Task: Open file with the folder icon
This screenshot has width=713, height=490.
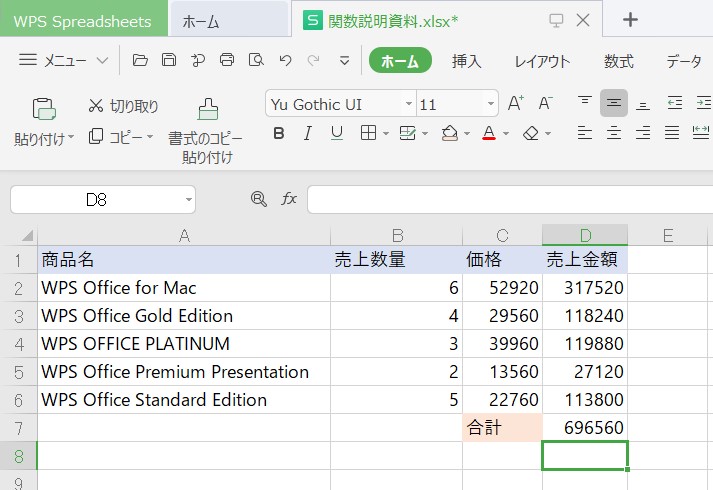Action: 140,60
